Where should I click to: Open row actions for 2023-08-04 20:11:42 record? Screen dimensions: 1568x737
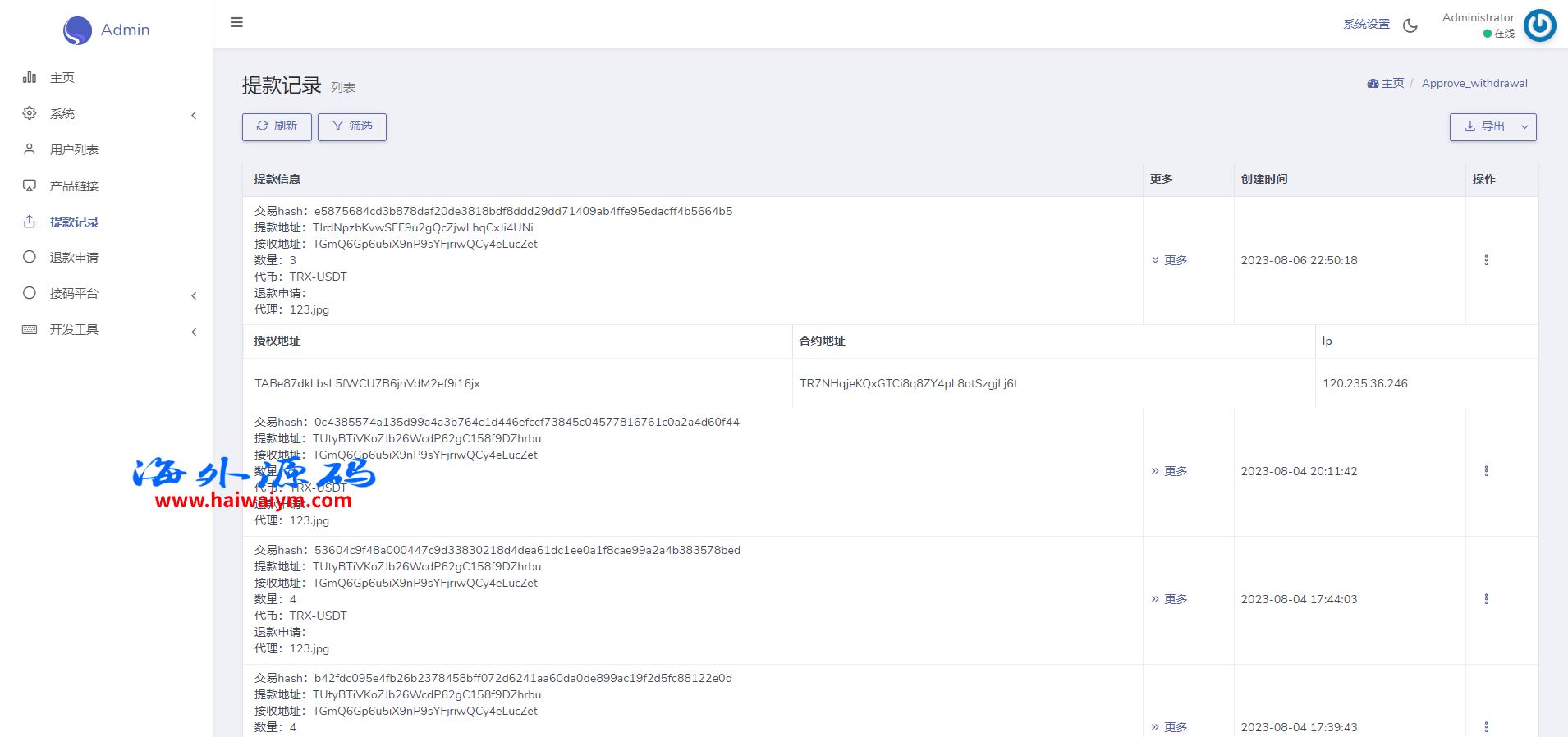(1486, 471)
